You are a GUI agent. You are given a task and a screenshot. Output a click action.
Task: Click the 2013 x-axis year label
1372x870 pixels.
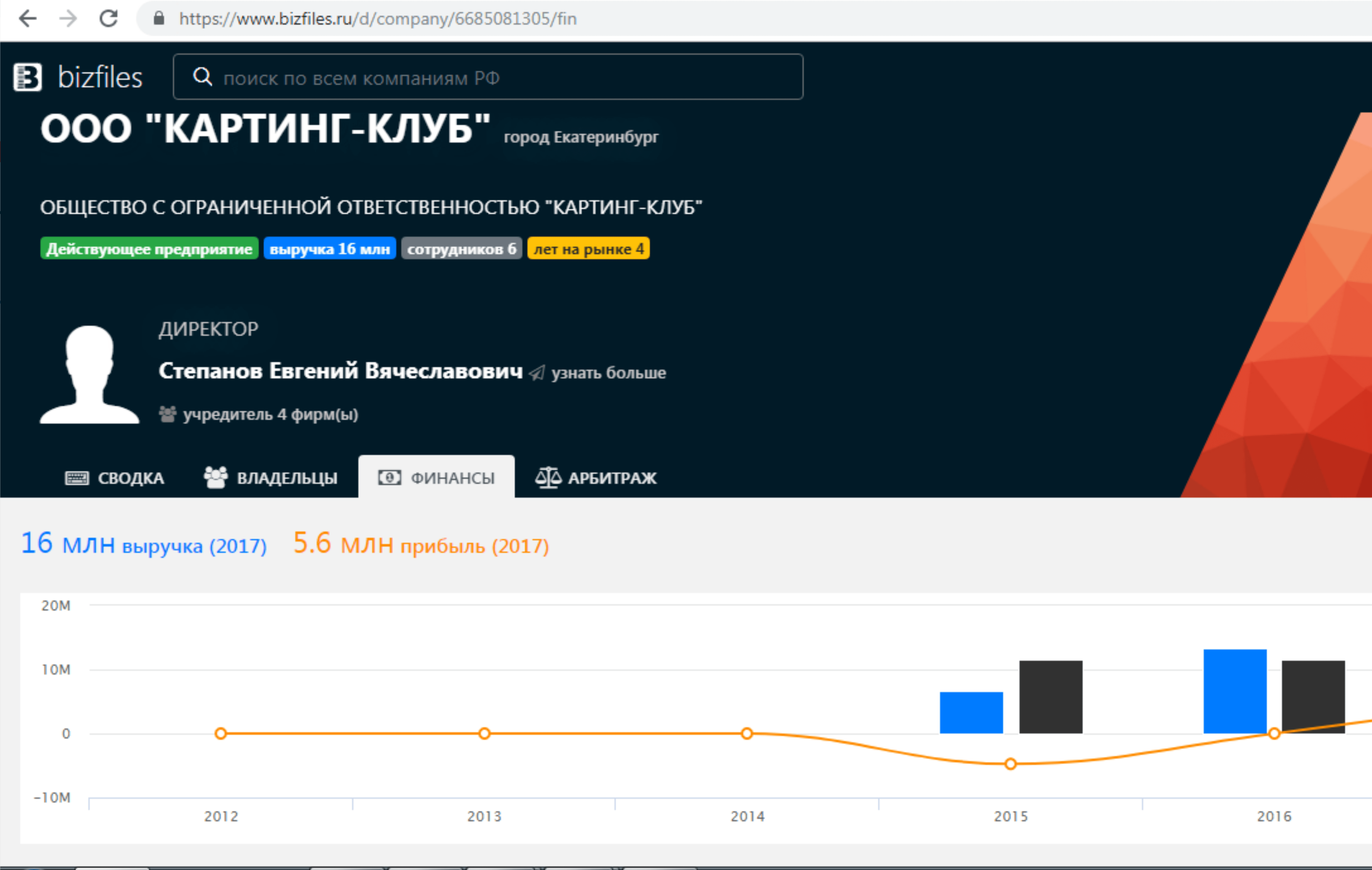click(484, 817)
